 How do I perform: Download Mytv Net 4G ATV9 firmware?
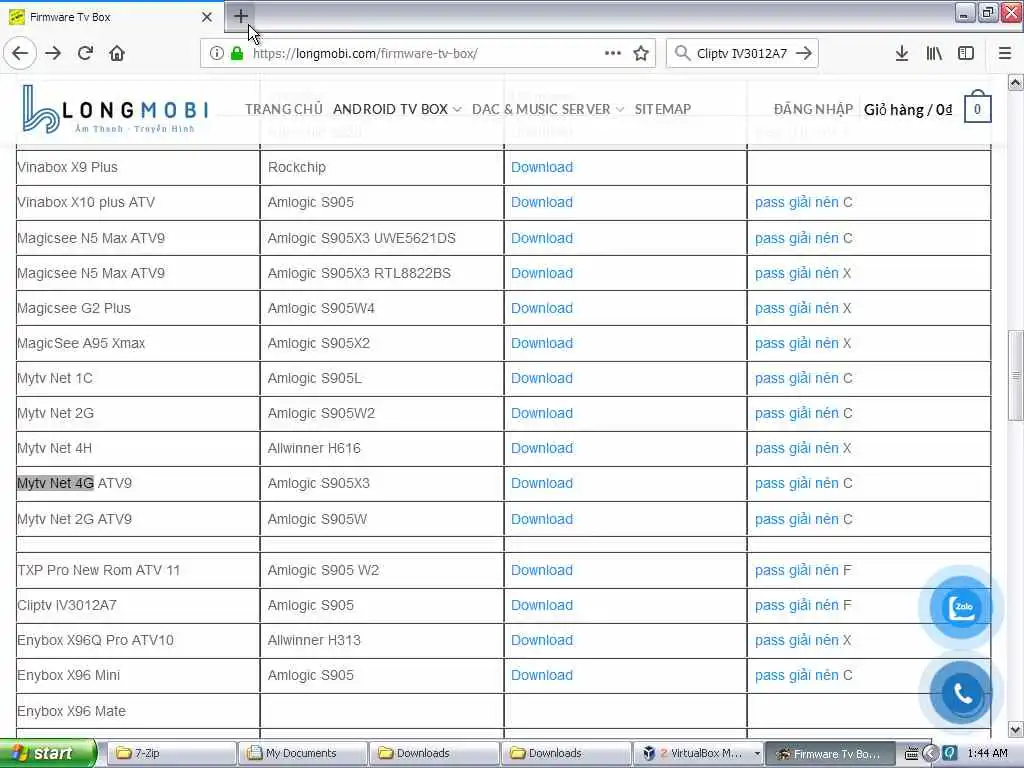[542, 483]
